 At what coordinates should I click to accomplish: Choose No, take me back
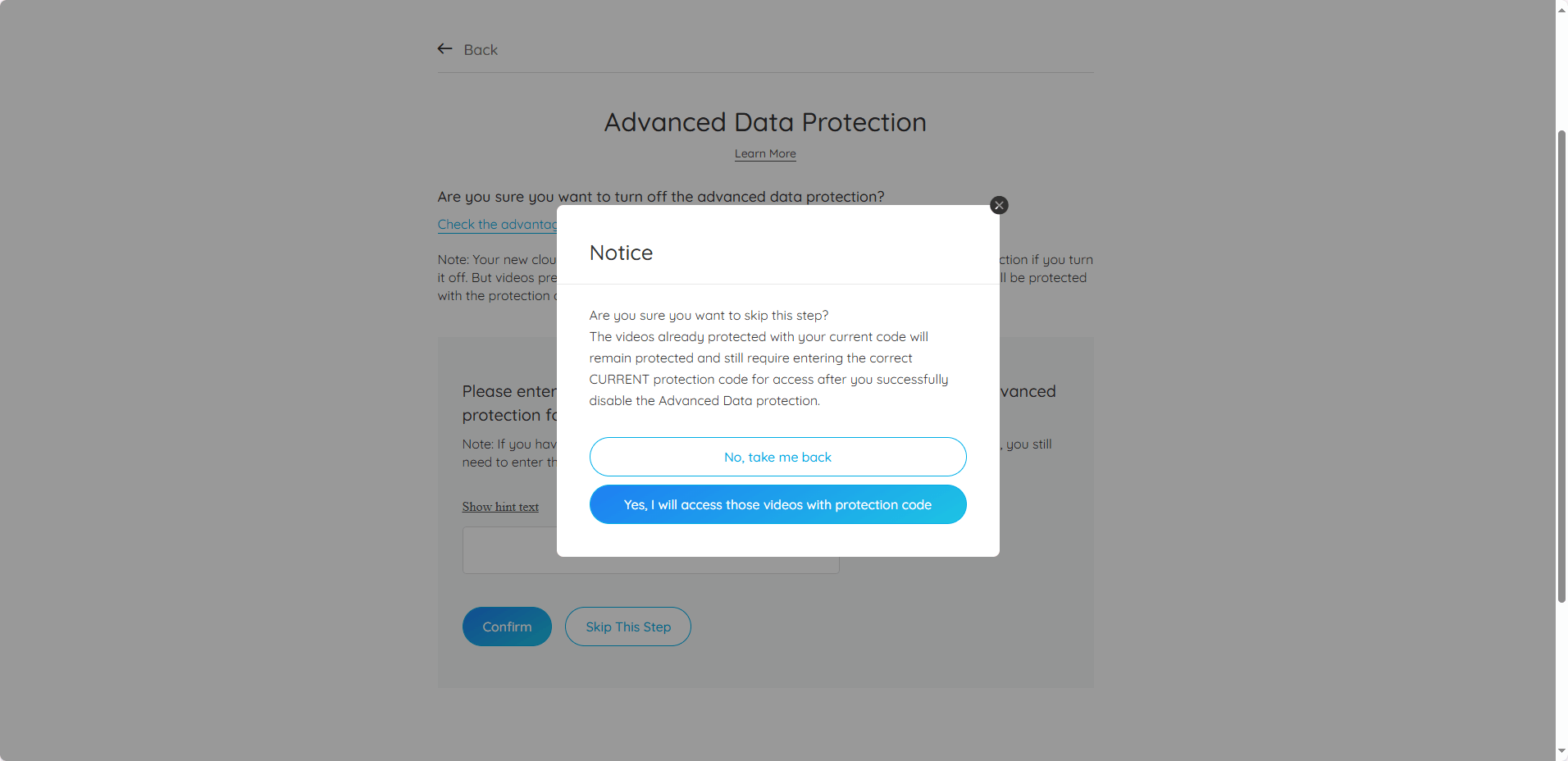[777, 457]
